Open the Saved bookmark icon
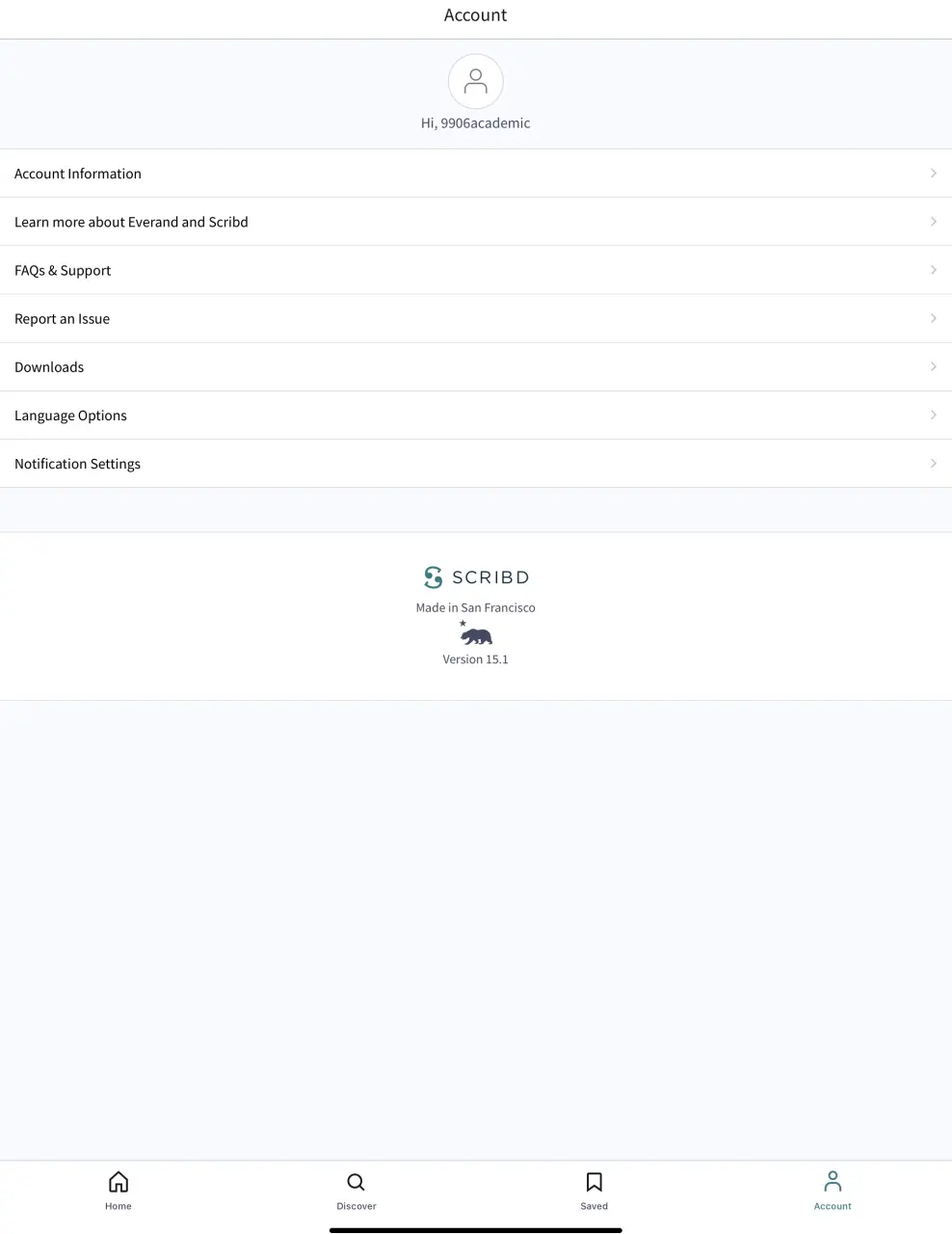This screenshot has height=1234, width=952. coord(595,1182)
